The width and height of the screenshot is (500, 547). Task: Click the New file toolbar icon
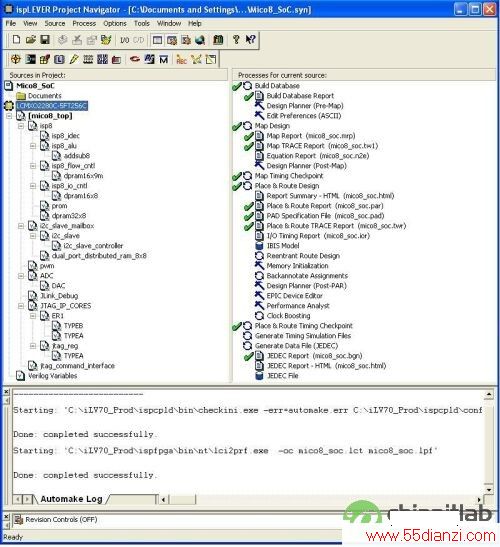coord(16,39)
